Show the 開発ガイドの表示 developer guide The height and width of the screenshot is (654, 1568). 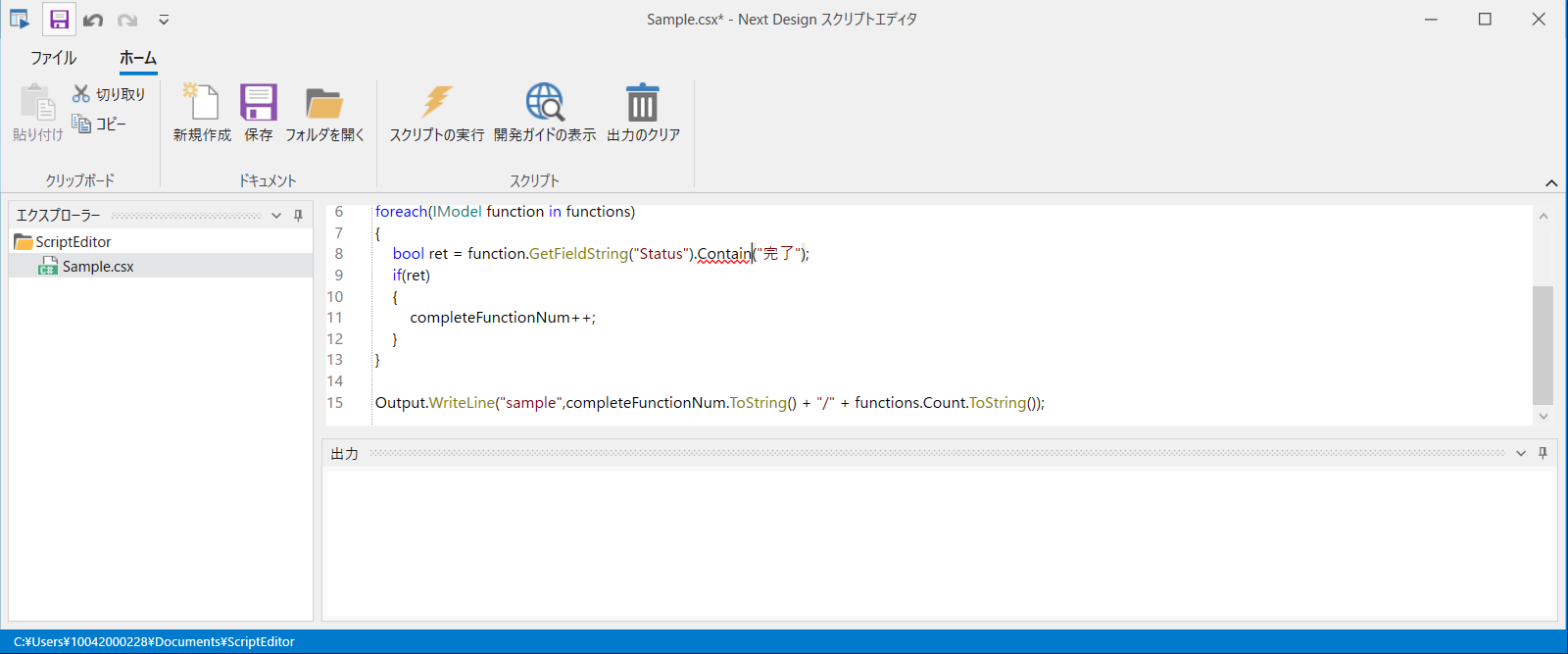tap(545, 113)
